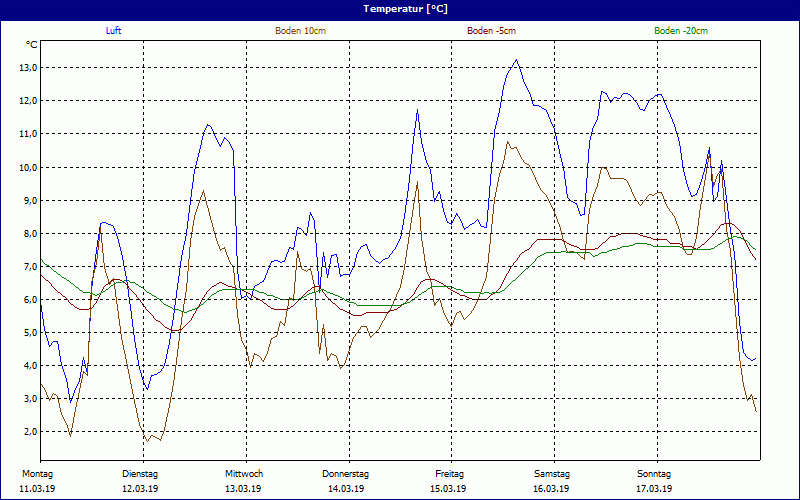Viewport: 800px width, 500px height.
Task: Click the Boden -5cm legend entry
Action: [491, 31]
